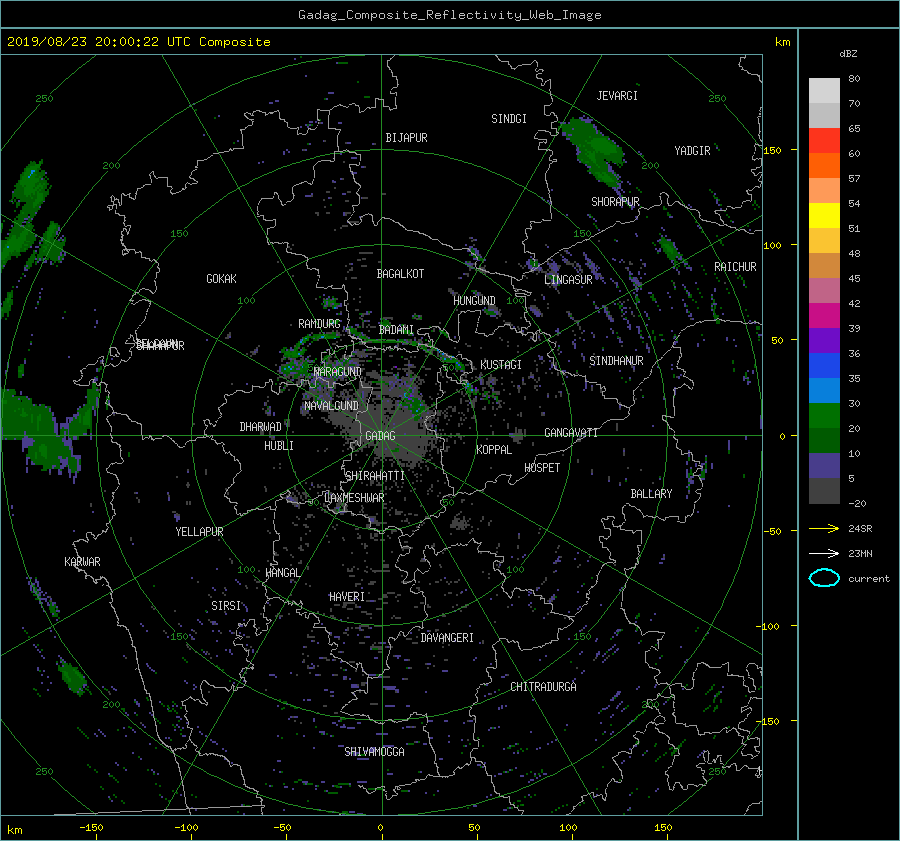The width and height of the screenshot is (900, 841).
Task: Click the KUSTAGI city label
Action: point(501,365)
